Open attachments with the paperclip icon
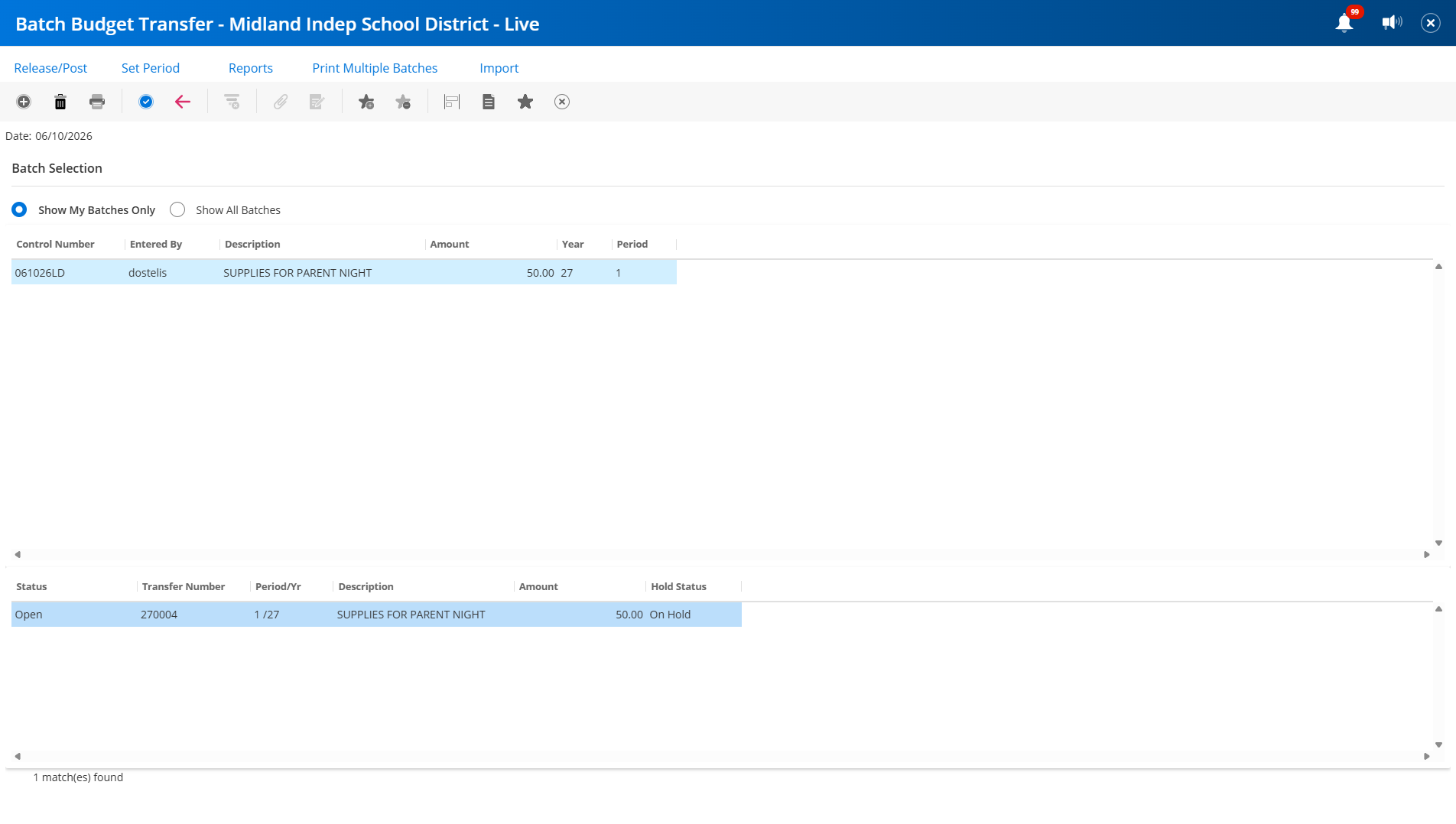Viewport: 1456px width, 824px height. tap(281, 102)
